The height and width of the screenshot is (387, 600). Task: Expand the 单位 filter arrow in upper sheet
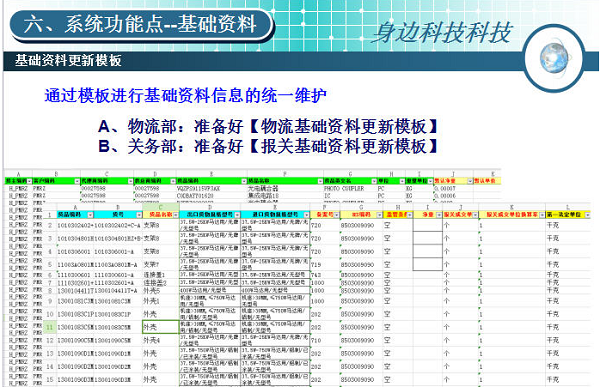click(402, 181)
